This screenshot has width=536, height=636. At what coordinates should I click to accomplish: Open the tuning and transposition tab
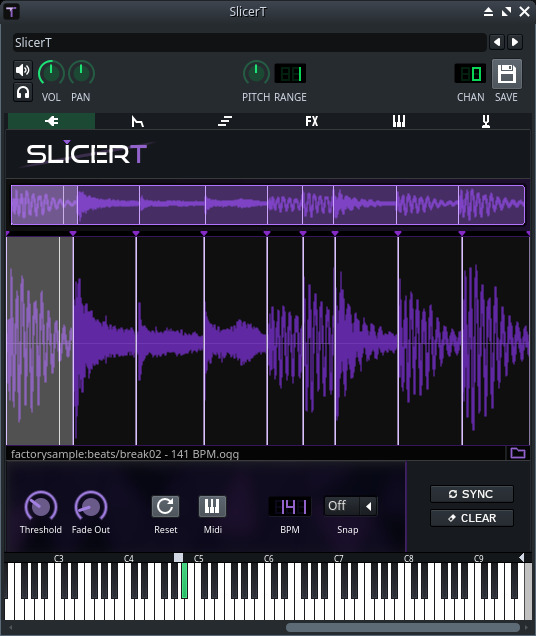click(x=486, y=121)
